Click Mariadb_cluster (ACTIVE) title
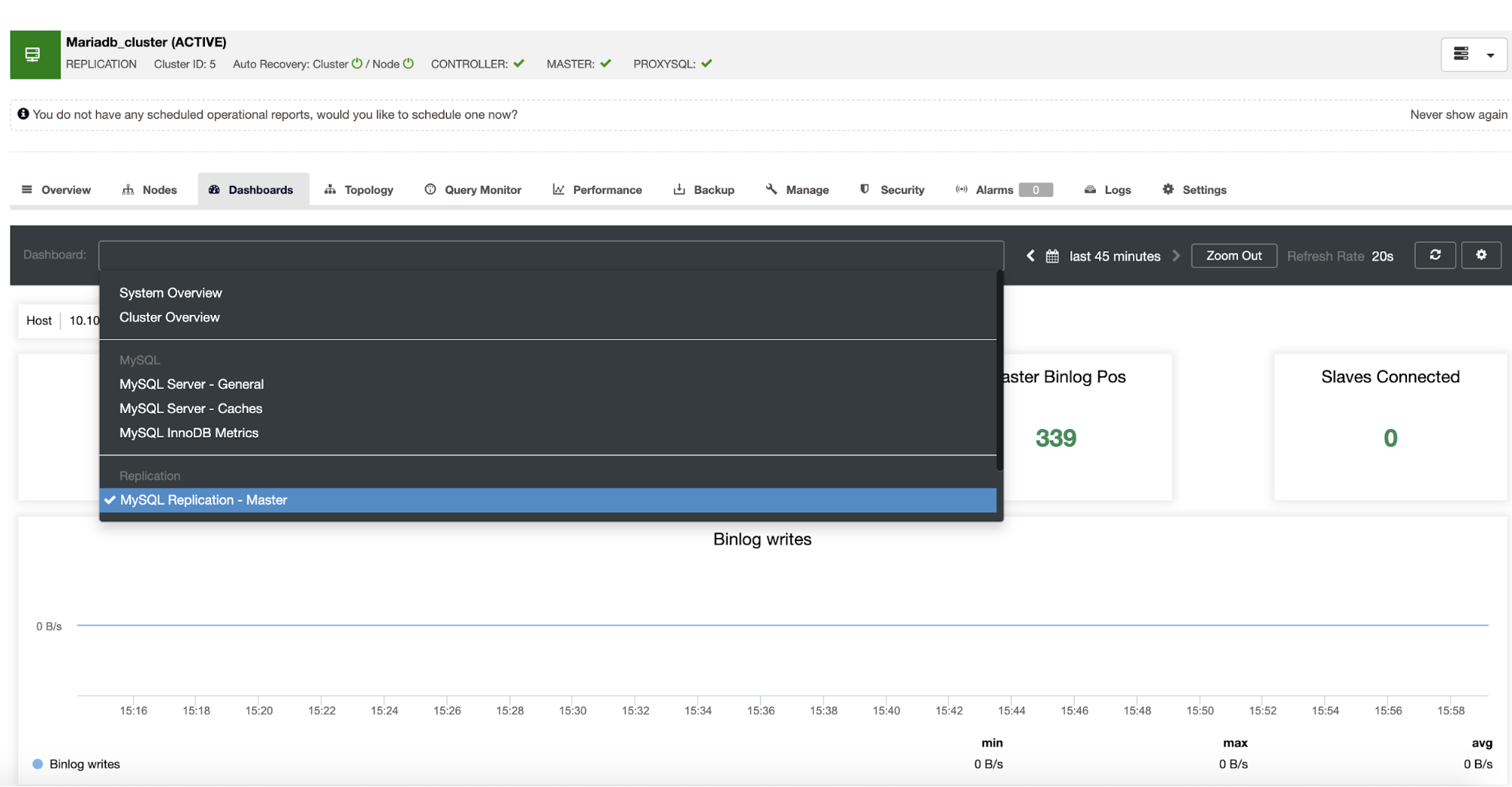The height and width of the screenshot is (787, 1512). click(x=146, y=42)
